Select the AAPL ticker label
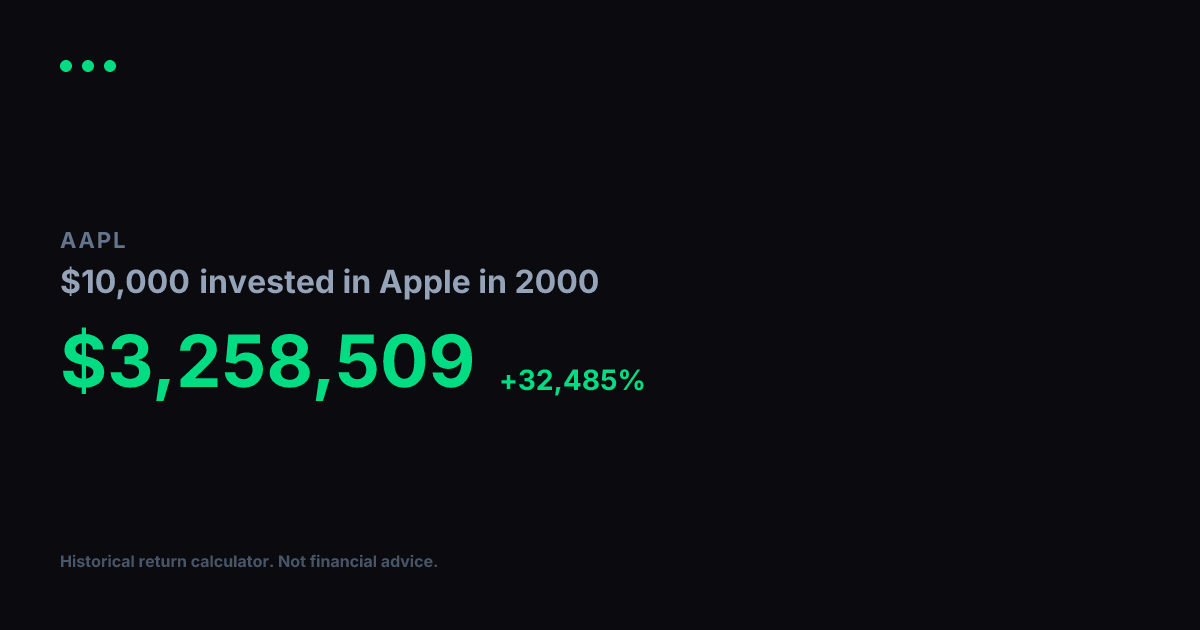This screenshot has height=630, width=1200. [x=93, y=240]
